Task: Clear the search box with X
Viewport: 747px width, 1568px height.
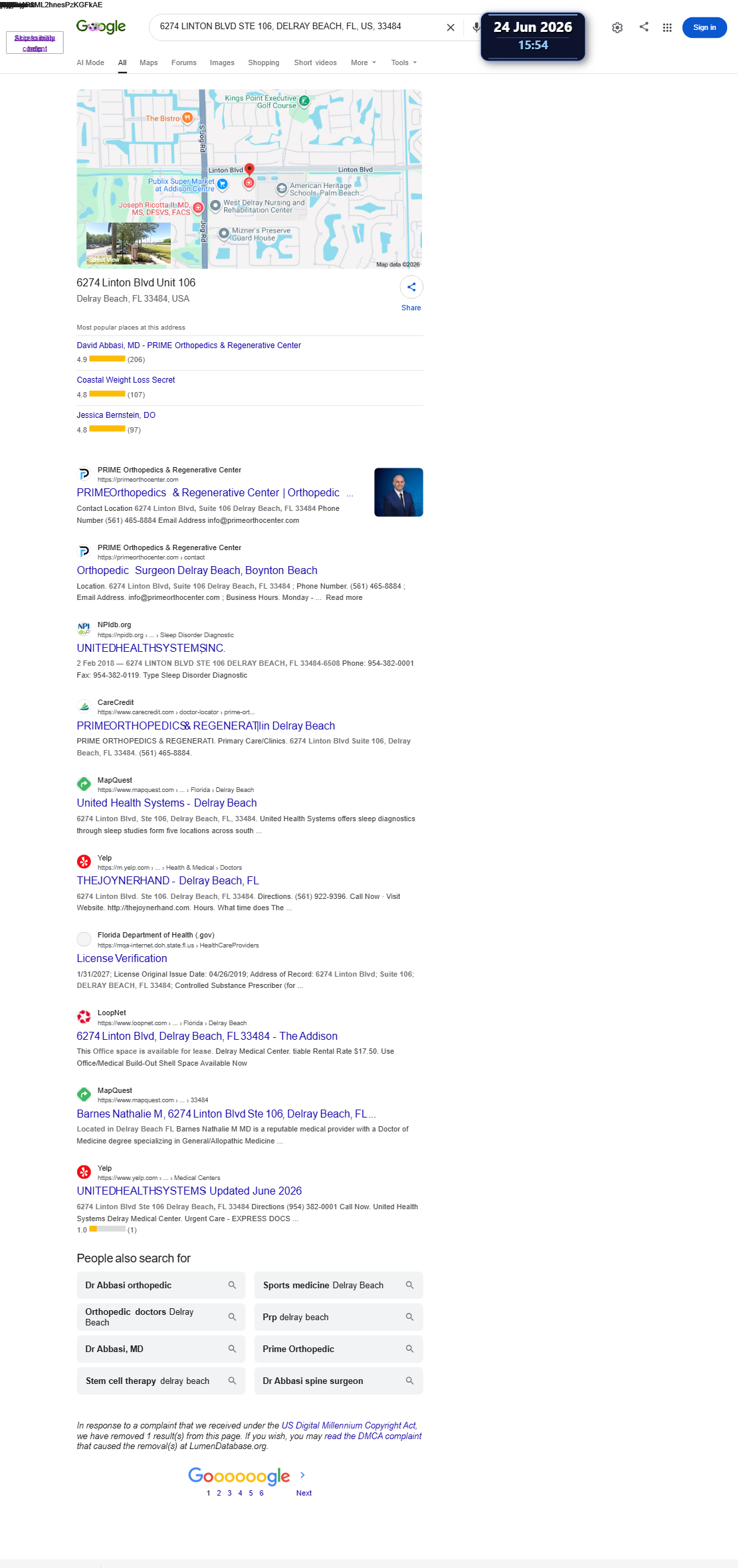Action: (x=451, y=27)
